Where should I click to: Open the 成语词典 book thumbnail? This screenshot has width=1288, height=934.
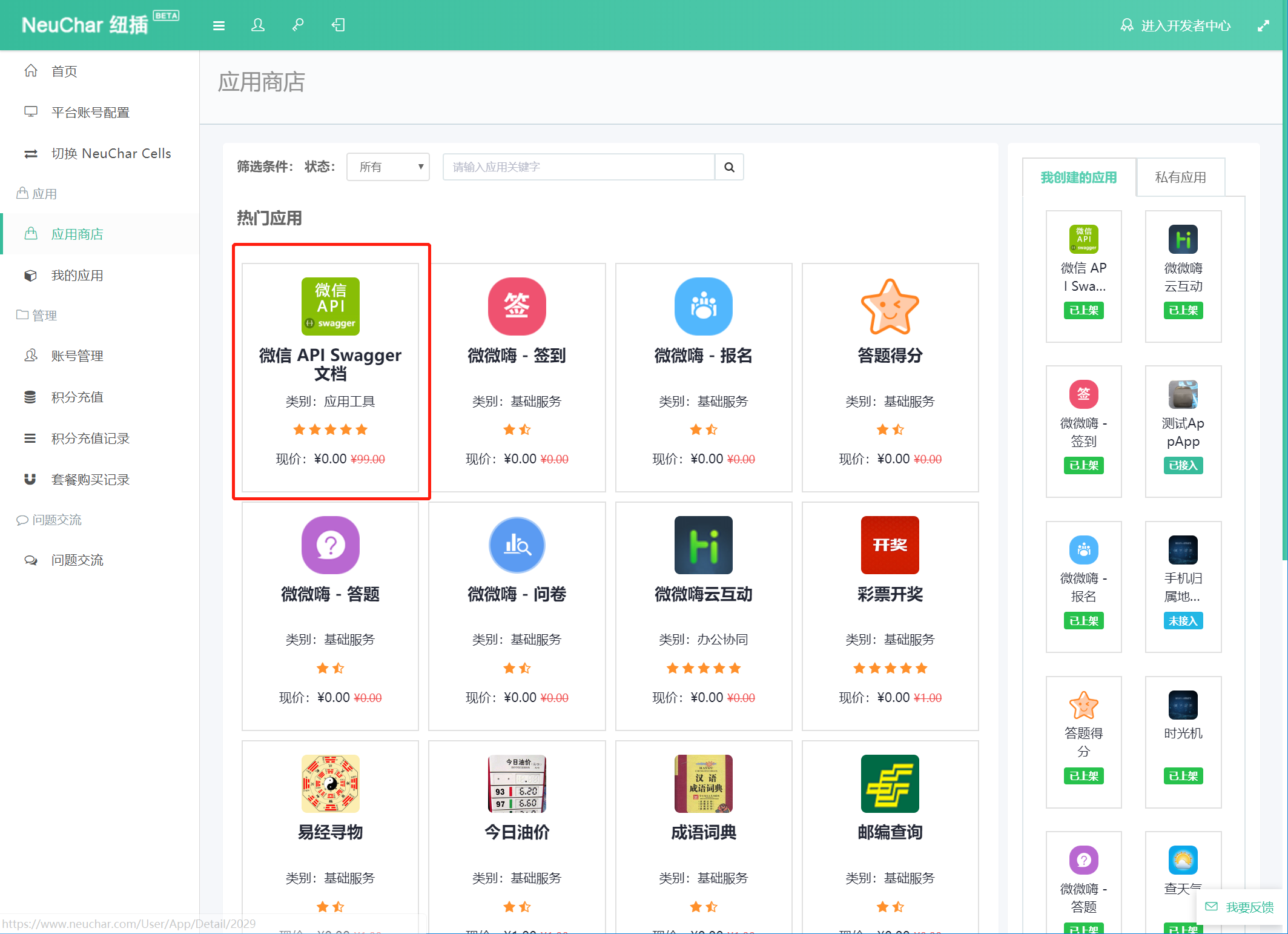point(704,784)
